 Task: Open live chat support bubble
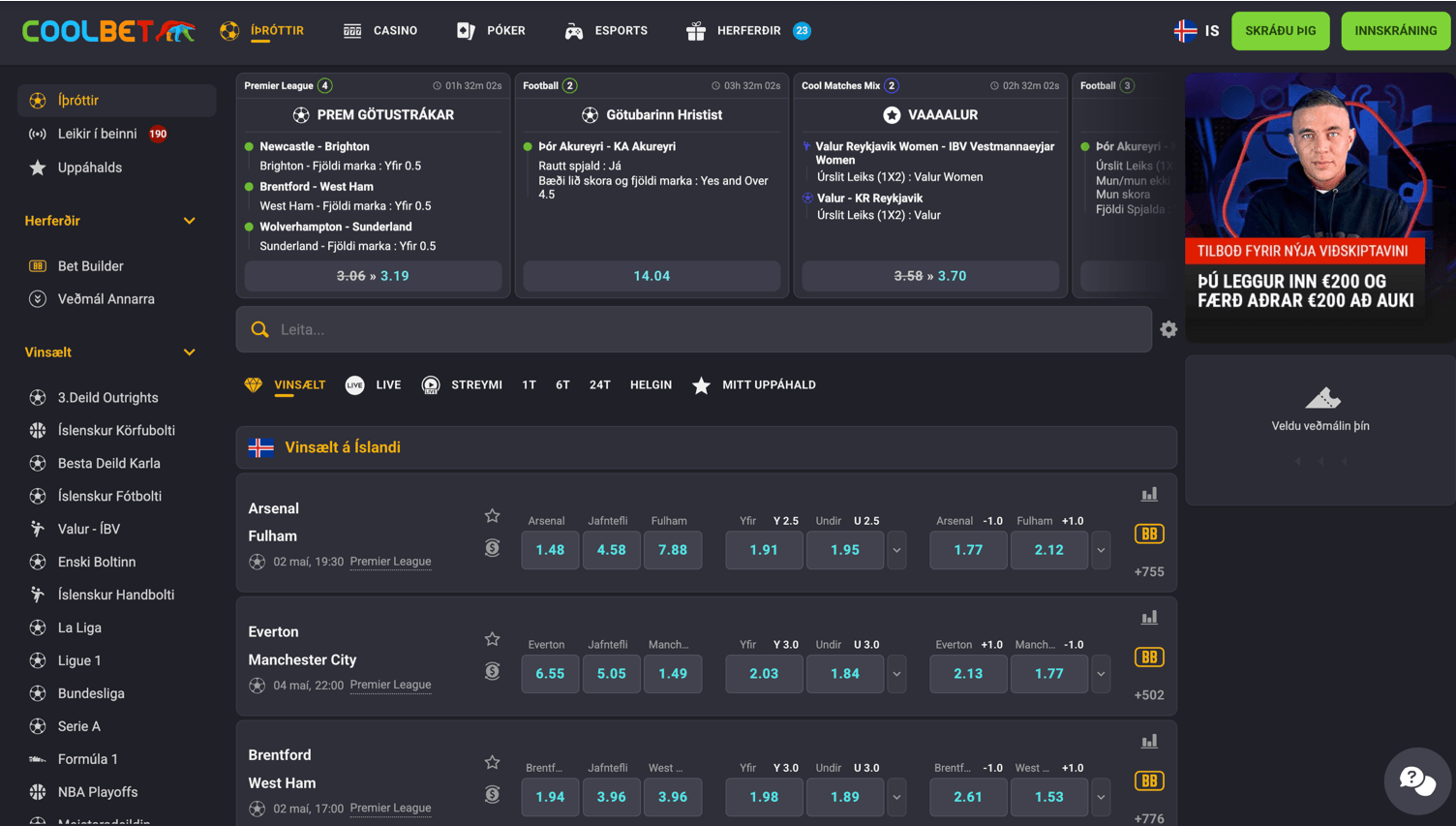point(1417,780)
